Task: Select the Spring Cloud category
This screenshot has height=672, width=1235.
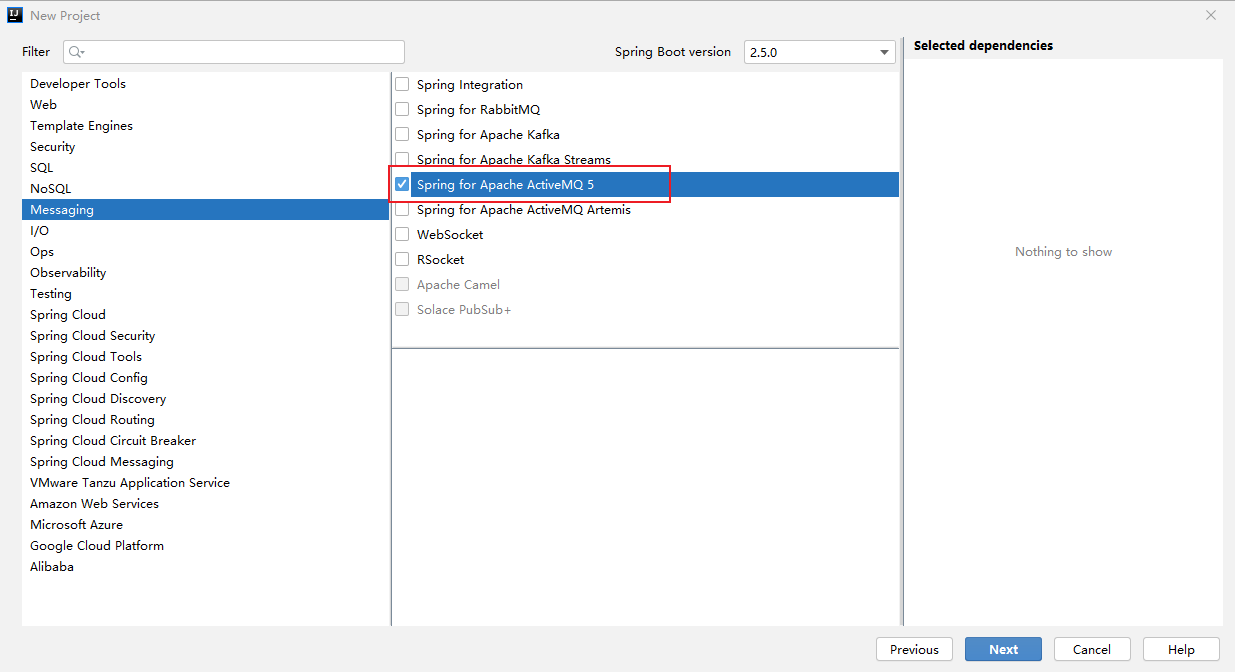Action: pyautogui.click(x=205, y=315)
